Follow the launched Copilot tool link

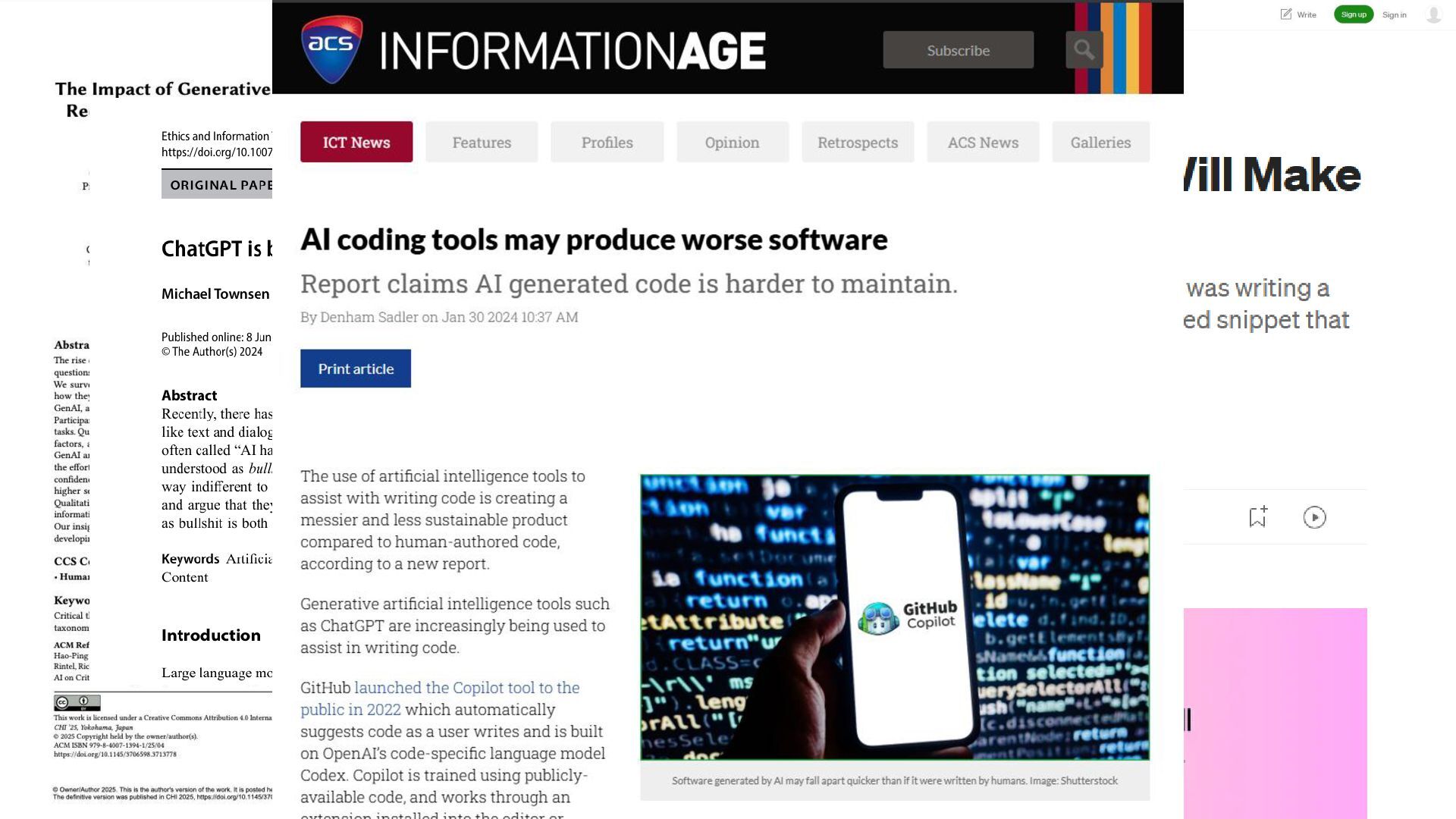[466, 688]
